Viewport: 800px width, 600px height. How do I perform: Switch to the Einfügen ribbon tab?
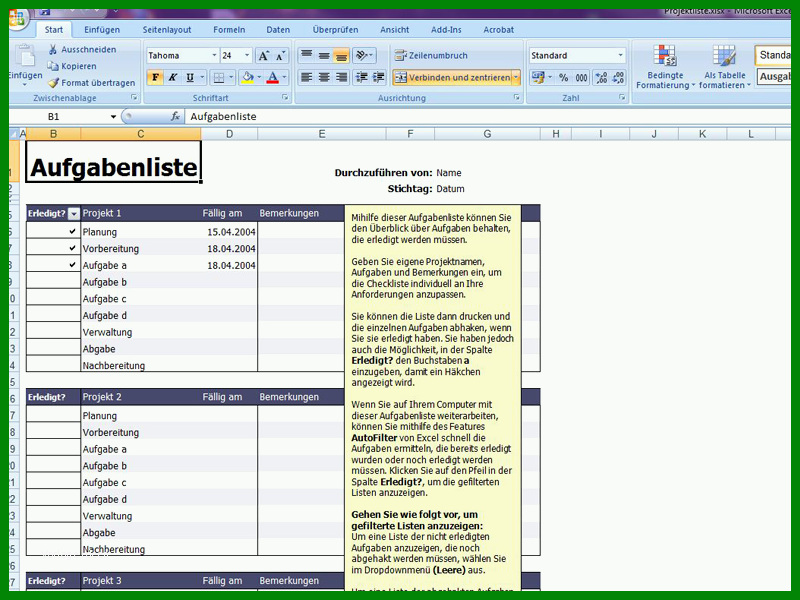[x=102, y=30]
